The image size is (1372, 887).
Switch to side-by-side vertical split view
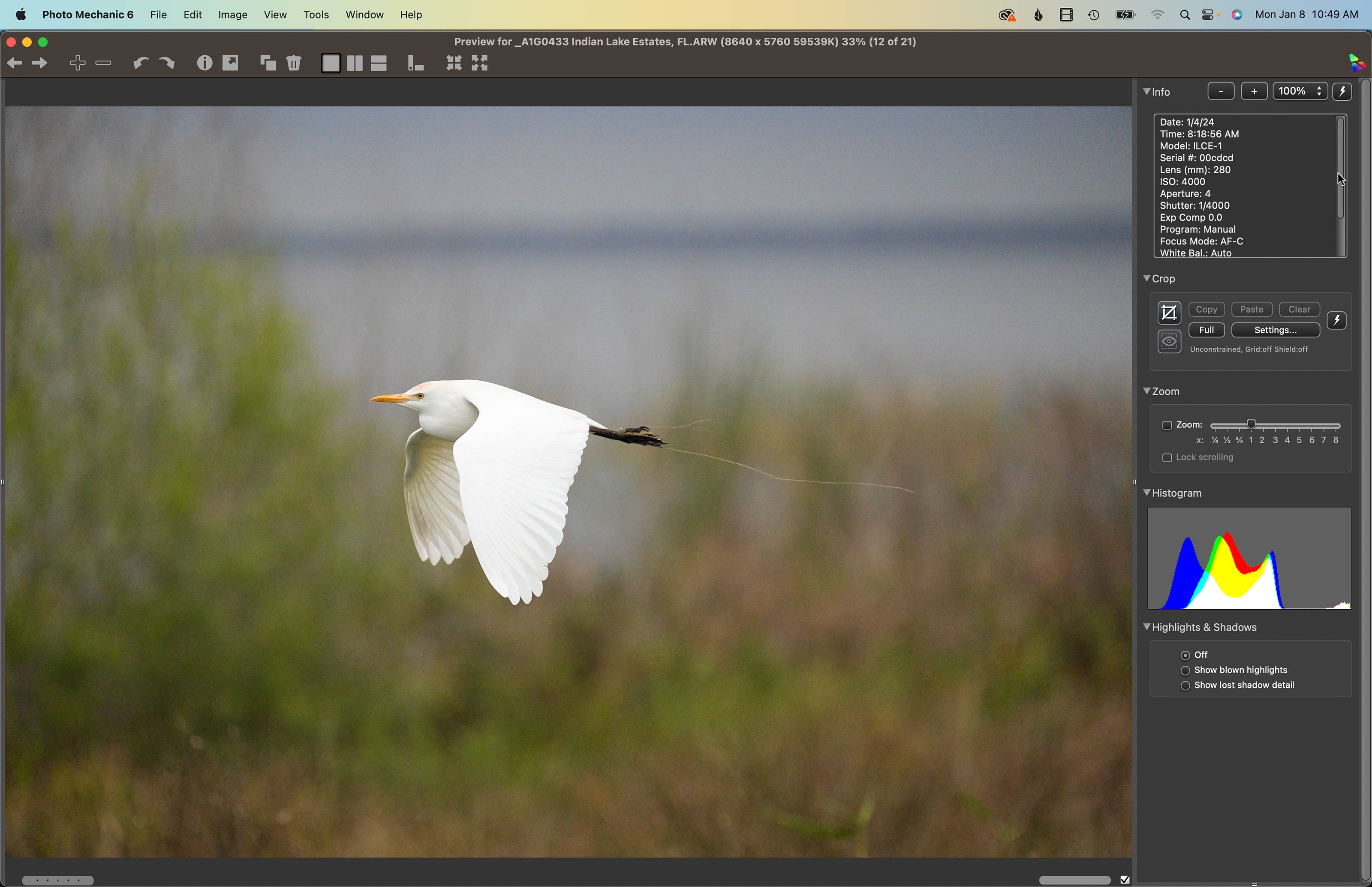355,63
